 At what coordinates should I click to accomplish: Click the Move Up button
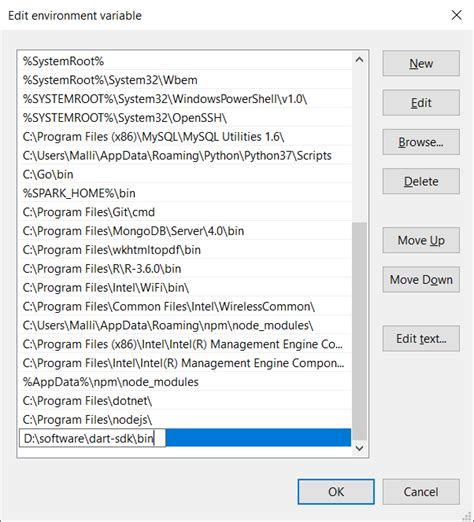point(421,240)
